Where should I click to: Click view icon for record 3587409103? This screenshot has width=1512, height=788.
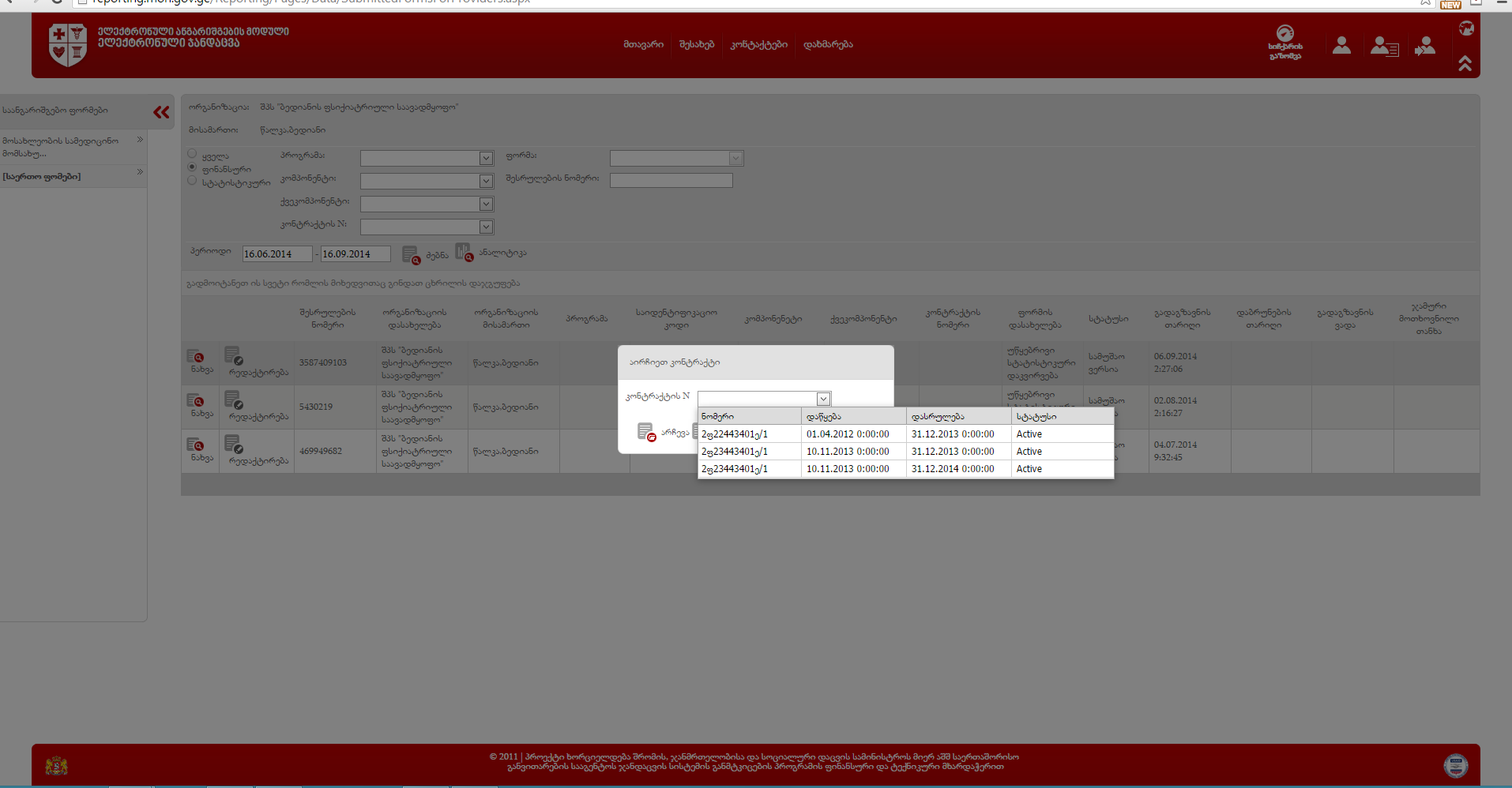pos(195,357)
